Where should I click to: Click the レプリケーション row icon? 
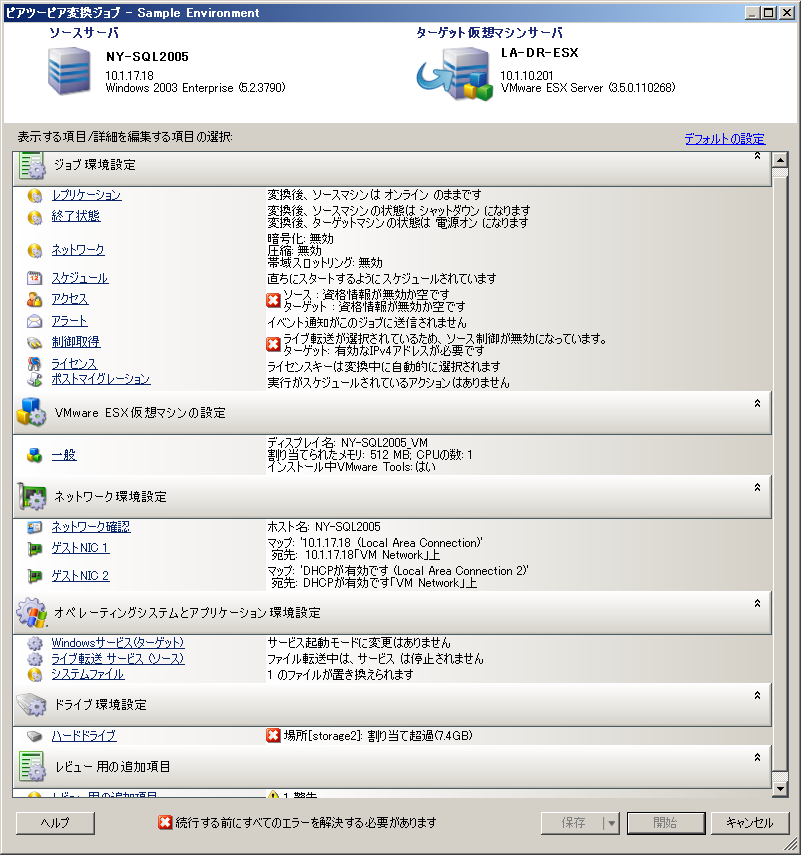click(x=34, y=196)
